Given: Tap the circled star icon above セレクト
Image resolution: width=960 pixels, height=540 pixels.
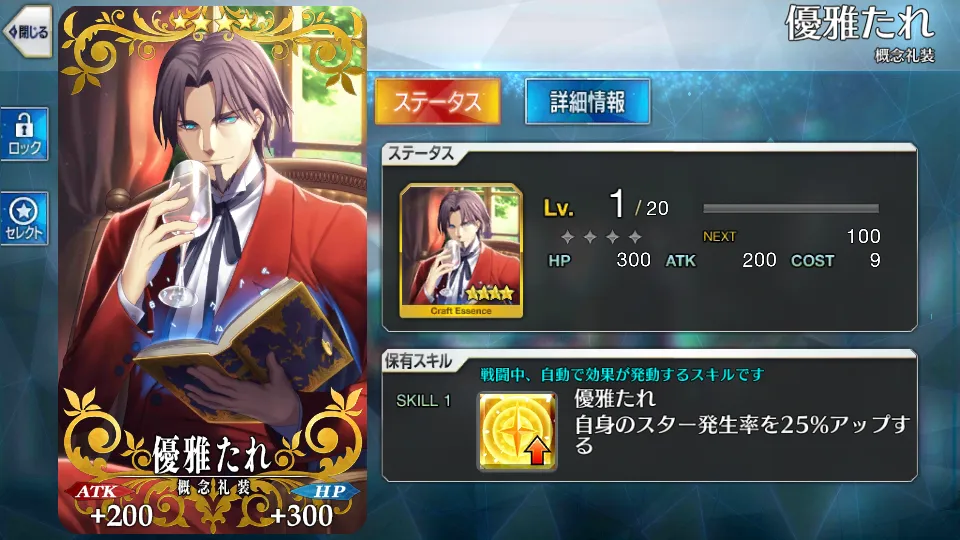Looking at the screenshot, I should click(x=24, y=211).
